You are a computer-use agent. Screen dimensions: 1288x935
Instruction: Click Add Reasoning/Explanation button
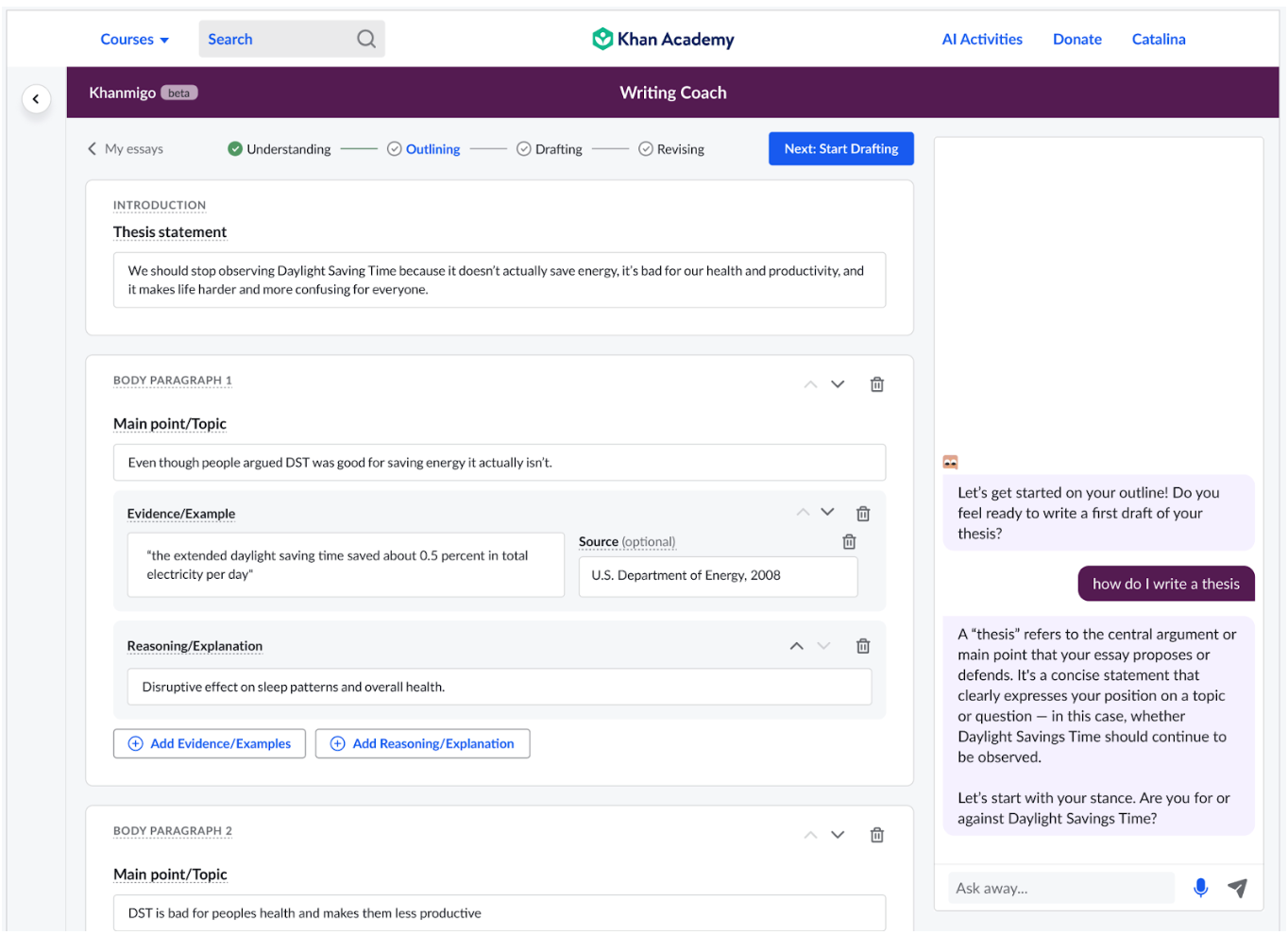pos(423,743)
